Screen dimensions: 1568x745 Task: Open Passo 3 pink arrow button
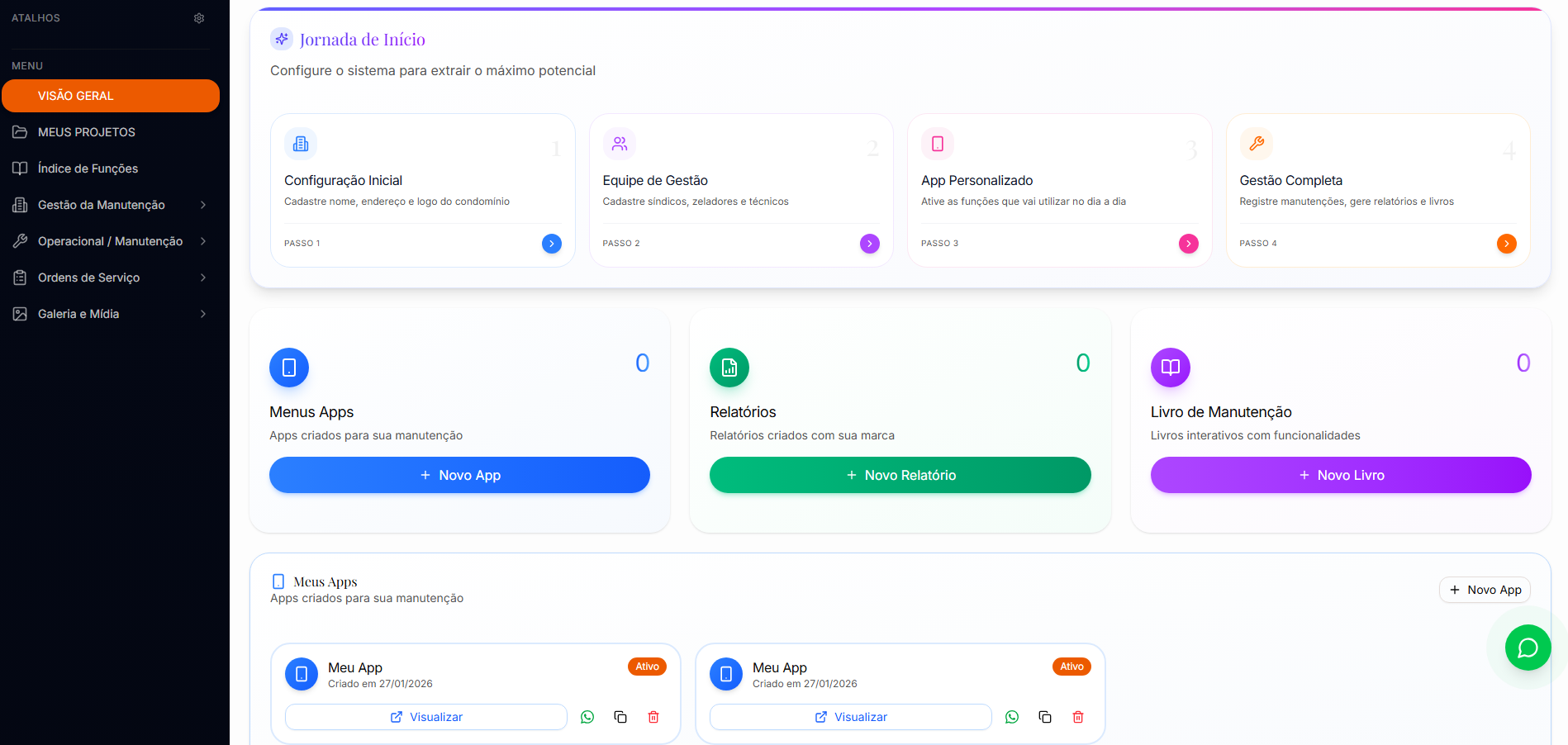(1189, 244)
